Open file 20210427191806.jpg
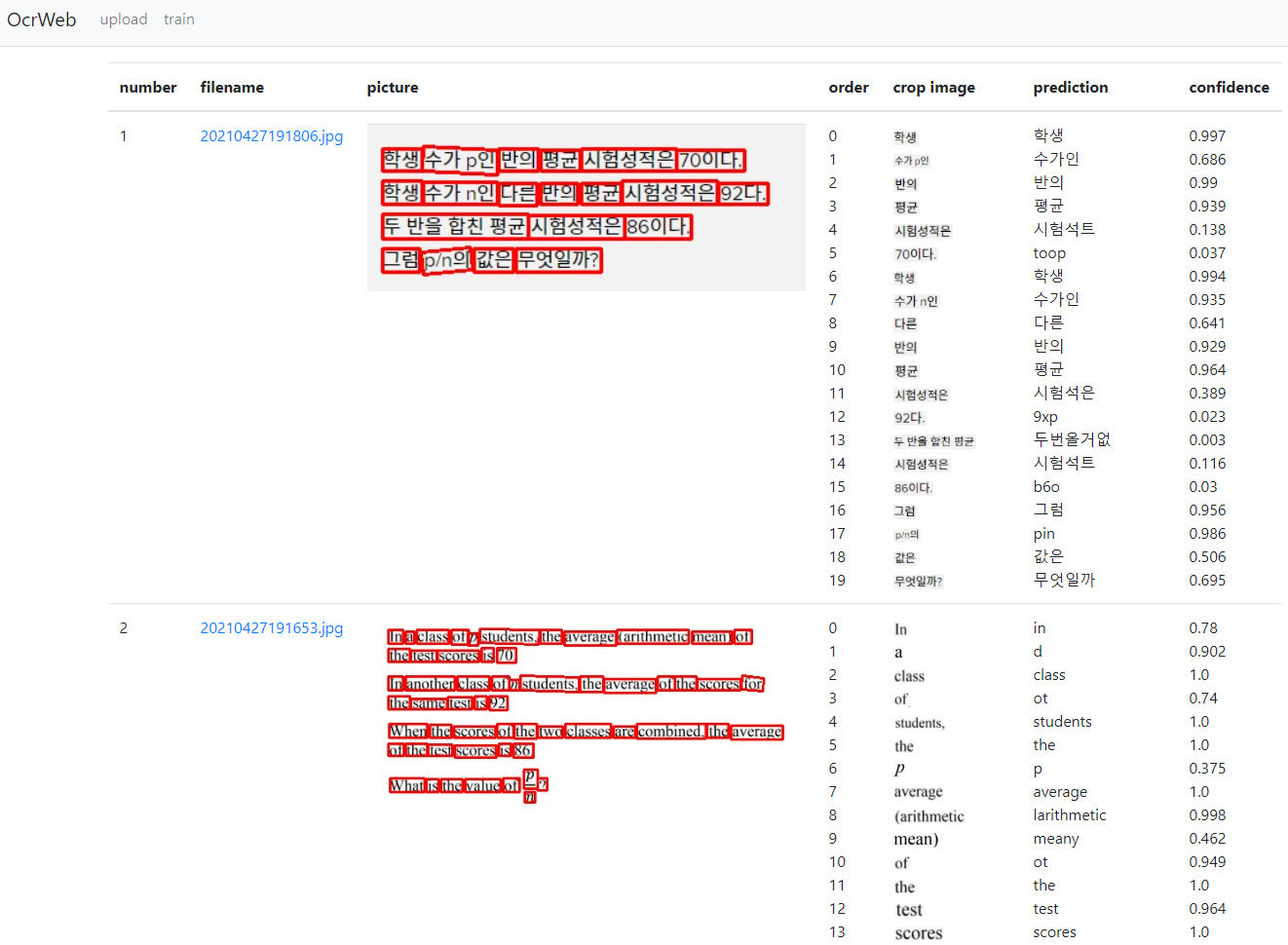The height and width of the screenshot is (945, 1288). [x=272, y=136]
